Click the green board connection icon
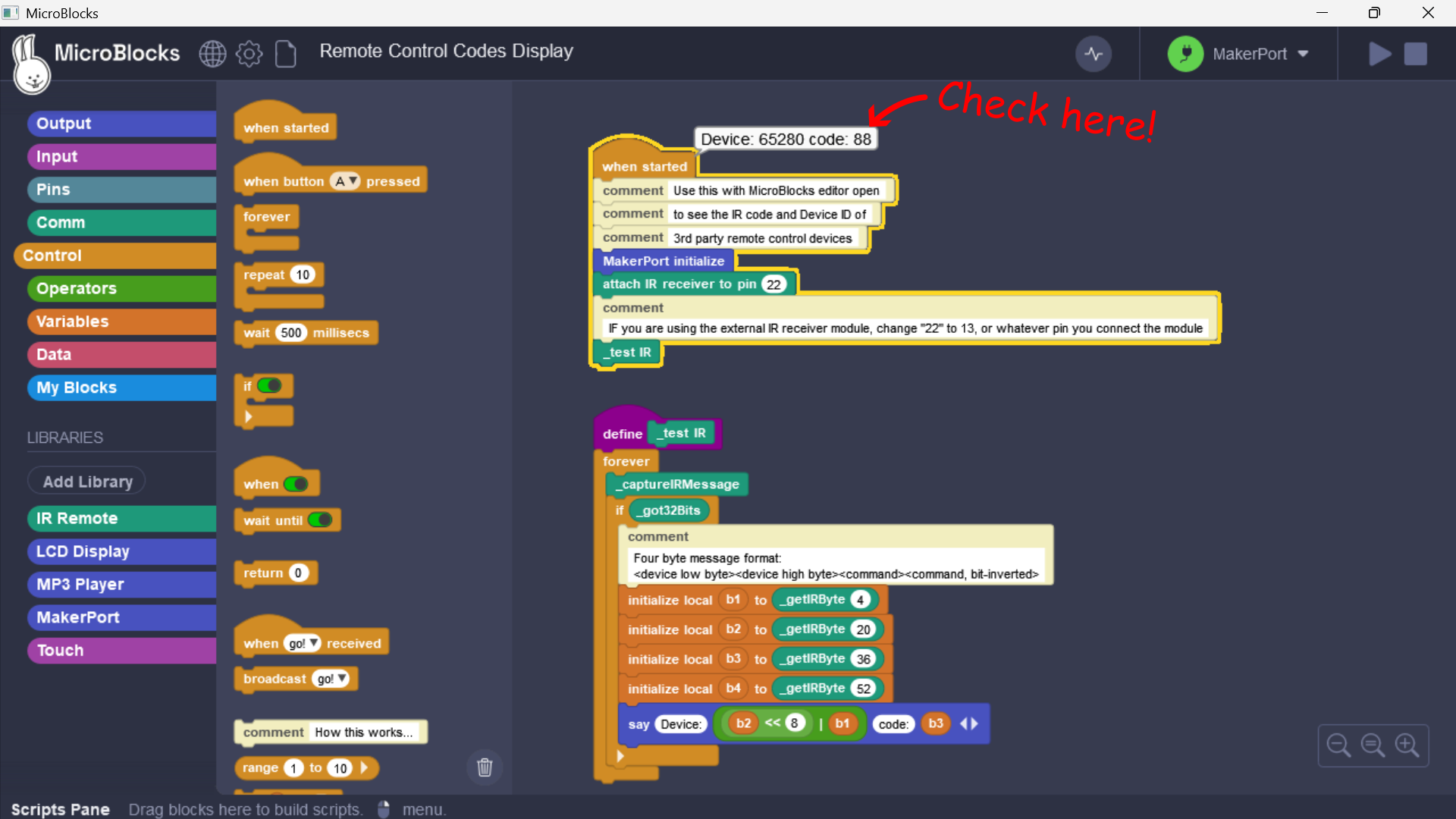This screenshot has height=819, width=1456. point(1185,54)
